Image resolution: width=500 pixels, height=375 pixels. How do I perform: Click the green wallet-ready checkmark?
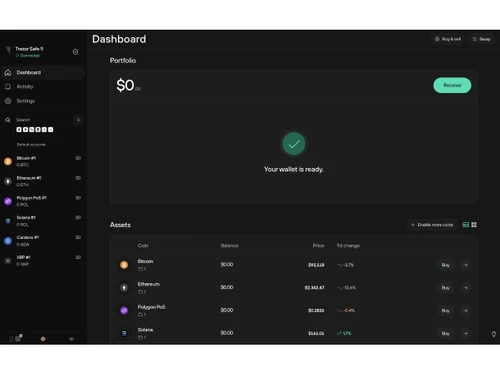click(x=294, y=144)
